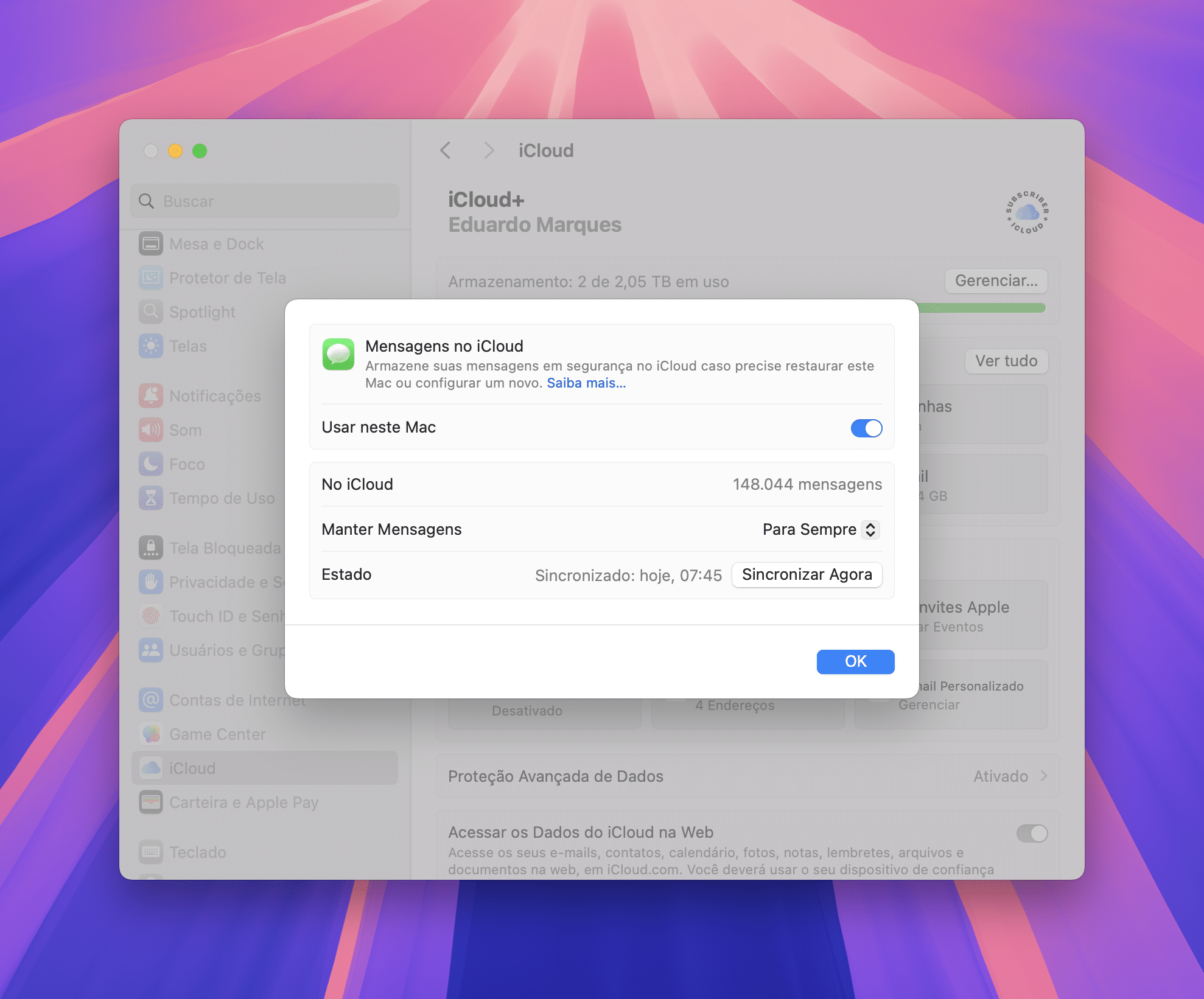Select Mesa e Dock in sidebar

[x=265, y=244]
